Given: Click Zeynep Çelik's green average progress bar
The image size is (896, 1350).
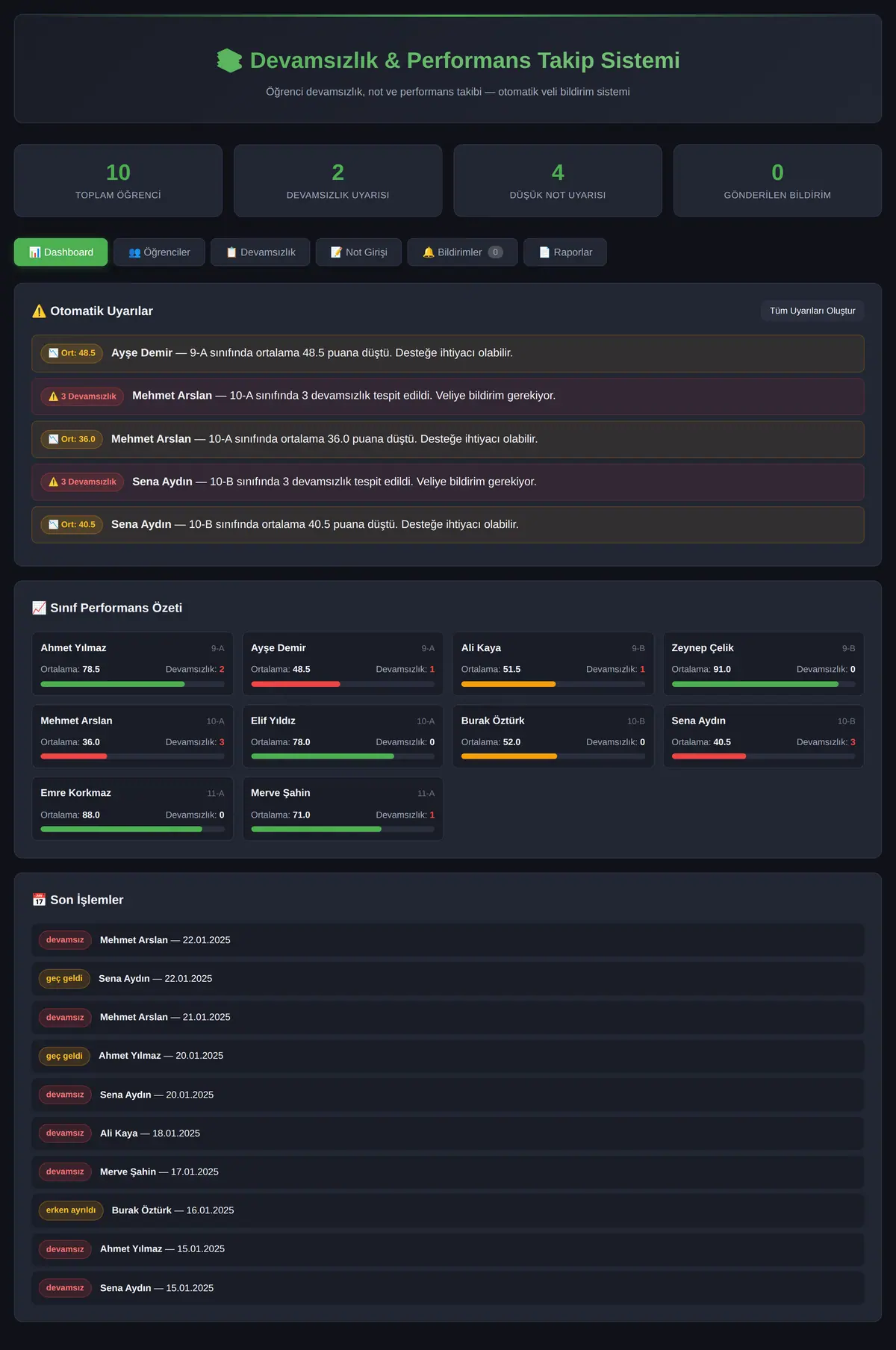Looking at the screenshot, I should pyautogui.click(x=755, y=684).
